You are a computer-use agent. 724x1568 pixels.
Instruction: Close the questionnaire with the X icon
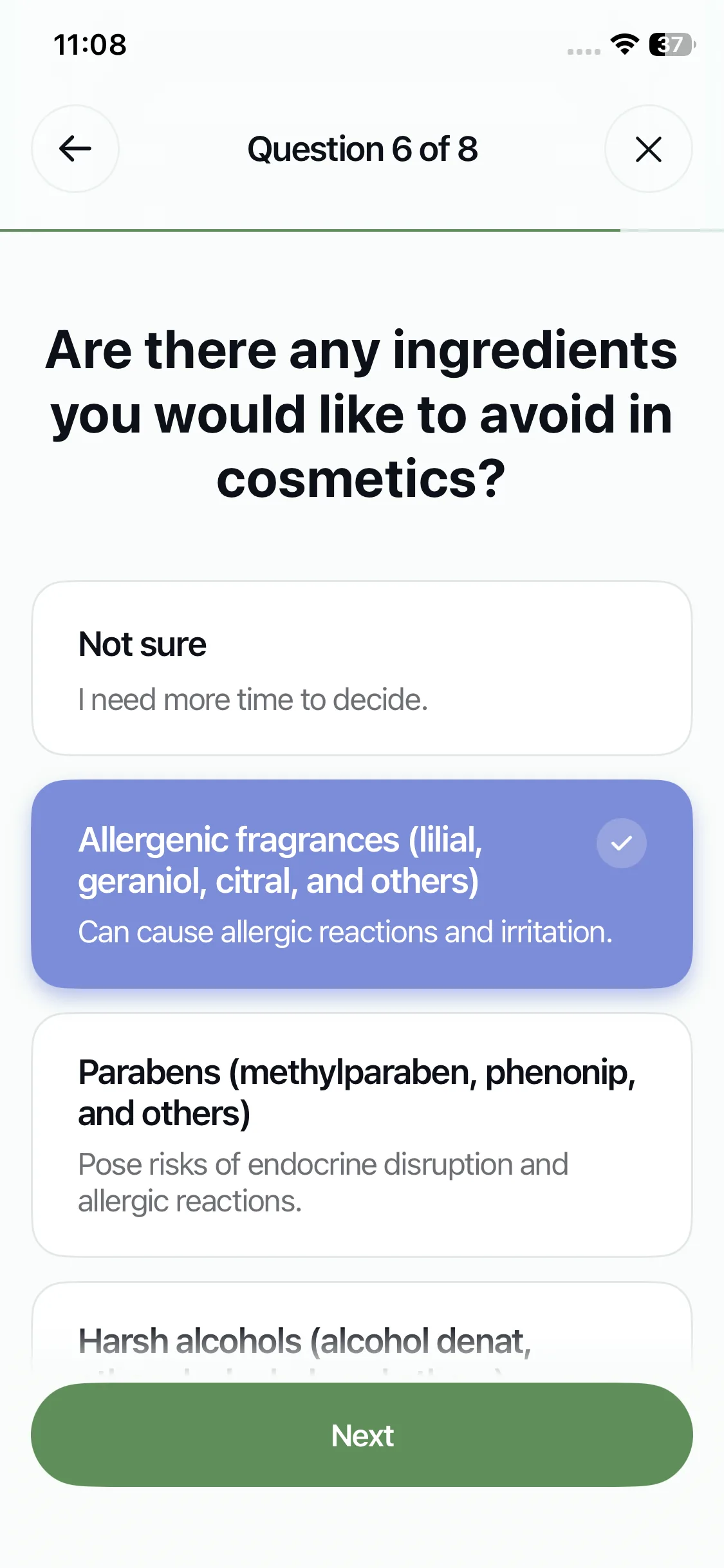click(x=648, y=149)
